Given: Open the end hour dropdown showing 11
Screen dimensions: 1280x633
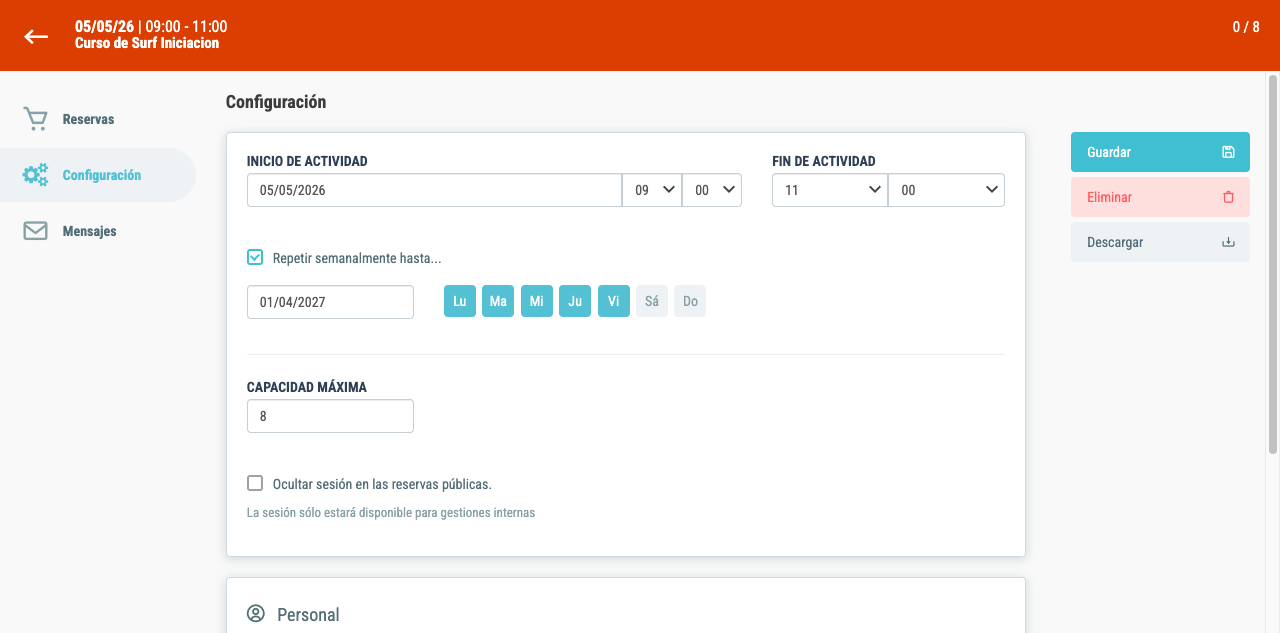Looking at the screenshot, I should coord(830,190).
